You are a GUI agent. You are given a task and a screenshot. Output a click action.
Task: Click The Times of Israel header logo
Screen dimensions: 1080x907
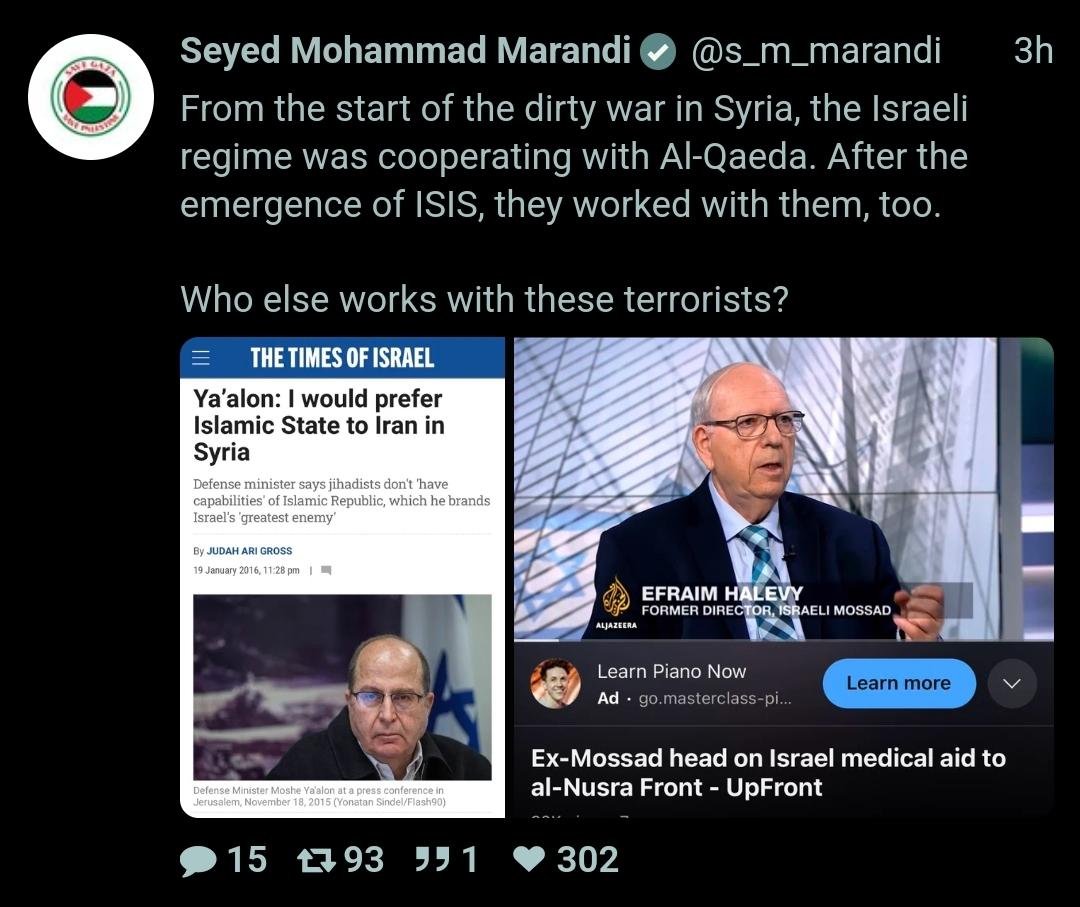(x=342, y=358)
